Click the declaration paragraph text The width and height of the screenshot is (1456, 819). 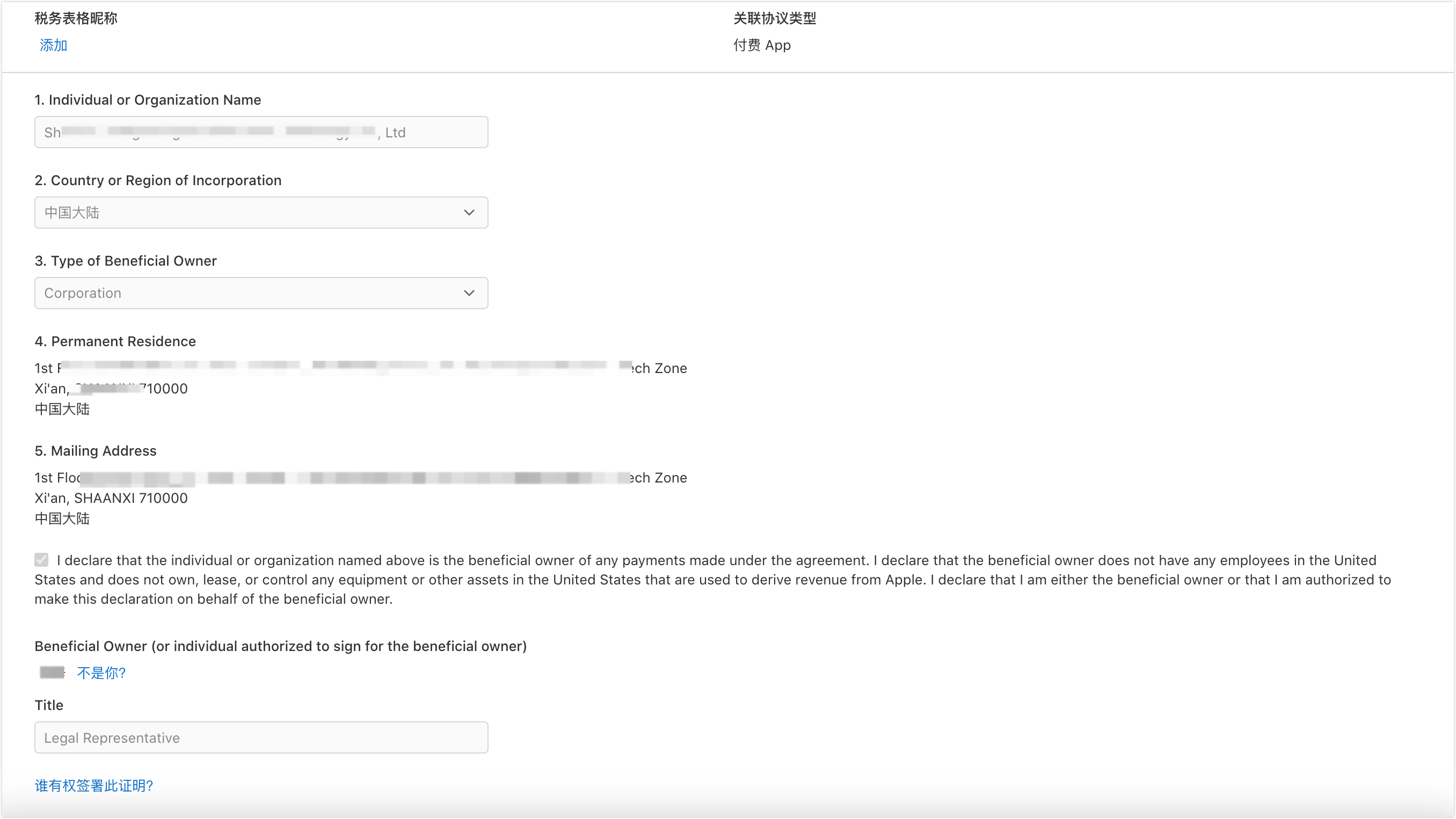click(x=712, y=580)
